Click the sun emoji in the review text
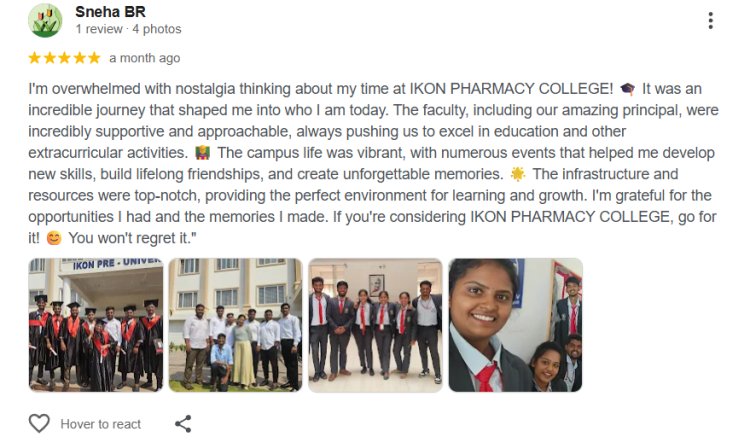750x443 pixels. coord(517,174)
